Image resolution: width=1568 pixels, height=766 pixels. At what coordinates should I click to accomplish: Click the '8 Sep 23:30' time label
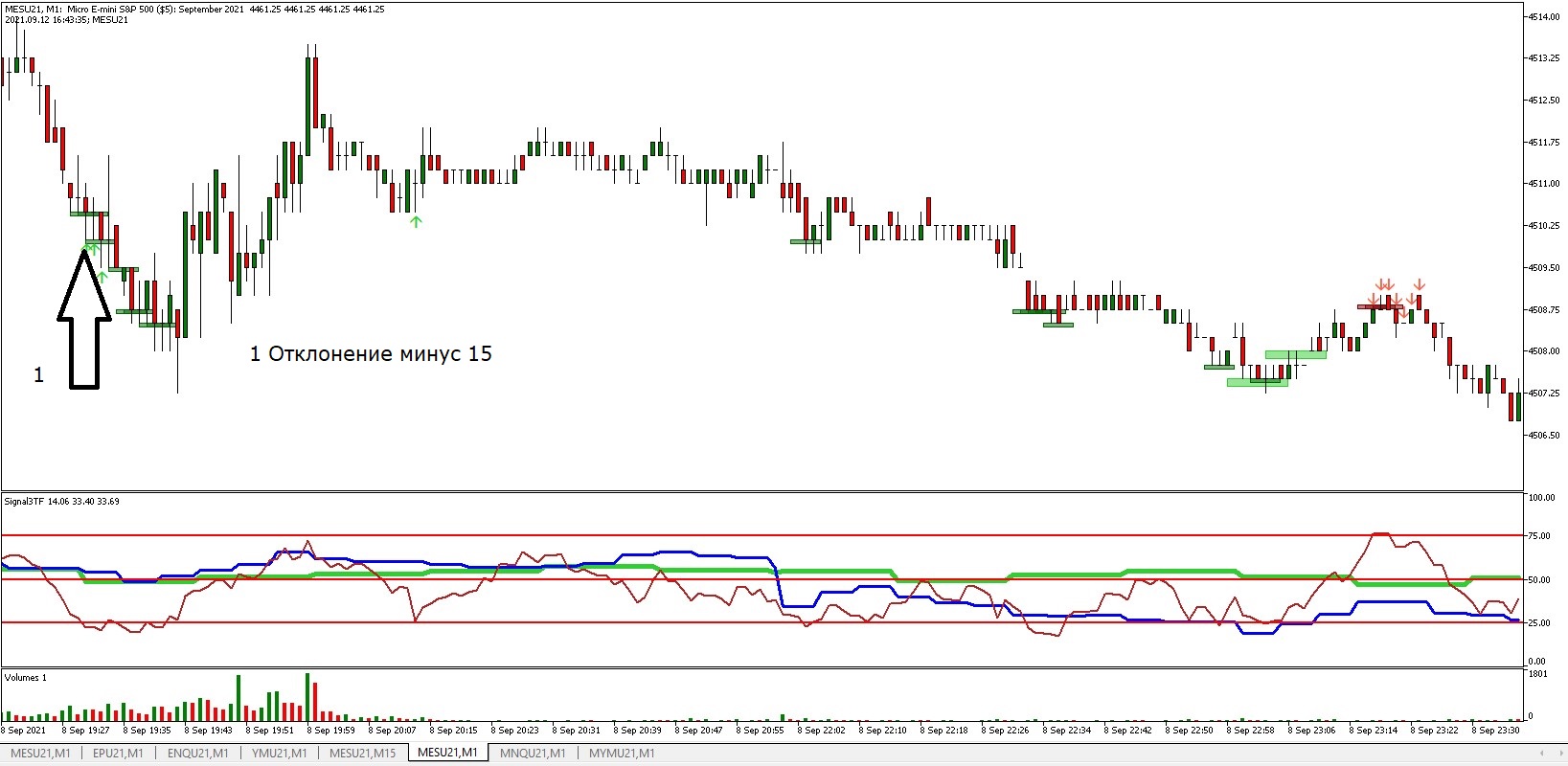(1496, 731)
